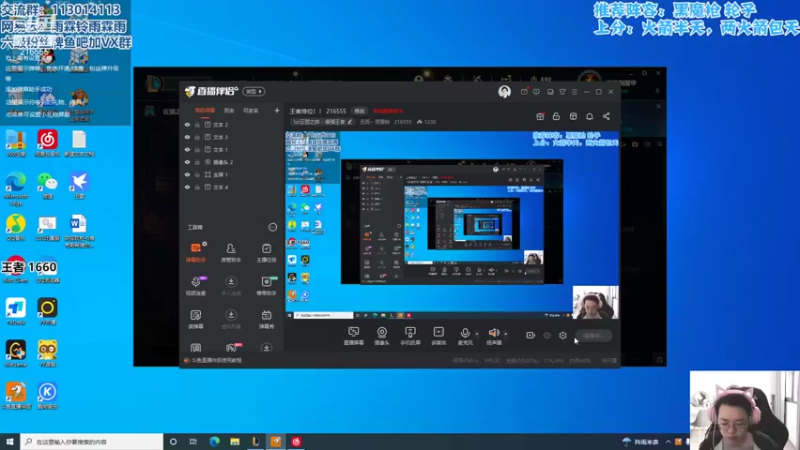This screenshot has height=450, width=800.
Task: Select the 文本 4 source row
Action: [232, 187]
